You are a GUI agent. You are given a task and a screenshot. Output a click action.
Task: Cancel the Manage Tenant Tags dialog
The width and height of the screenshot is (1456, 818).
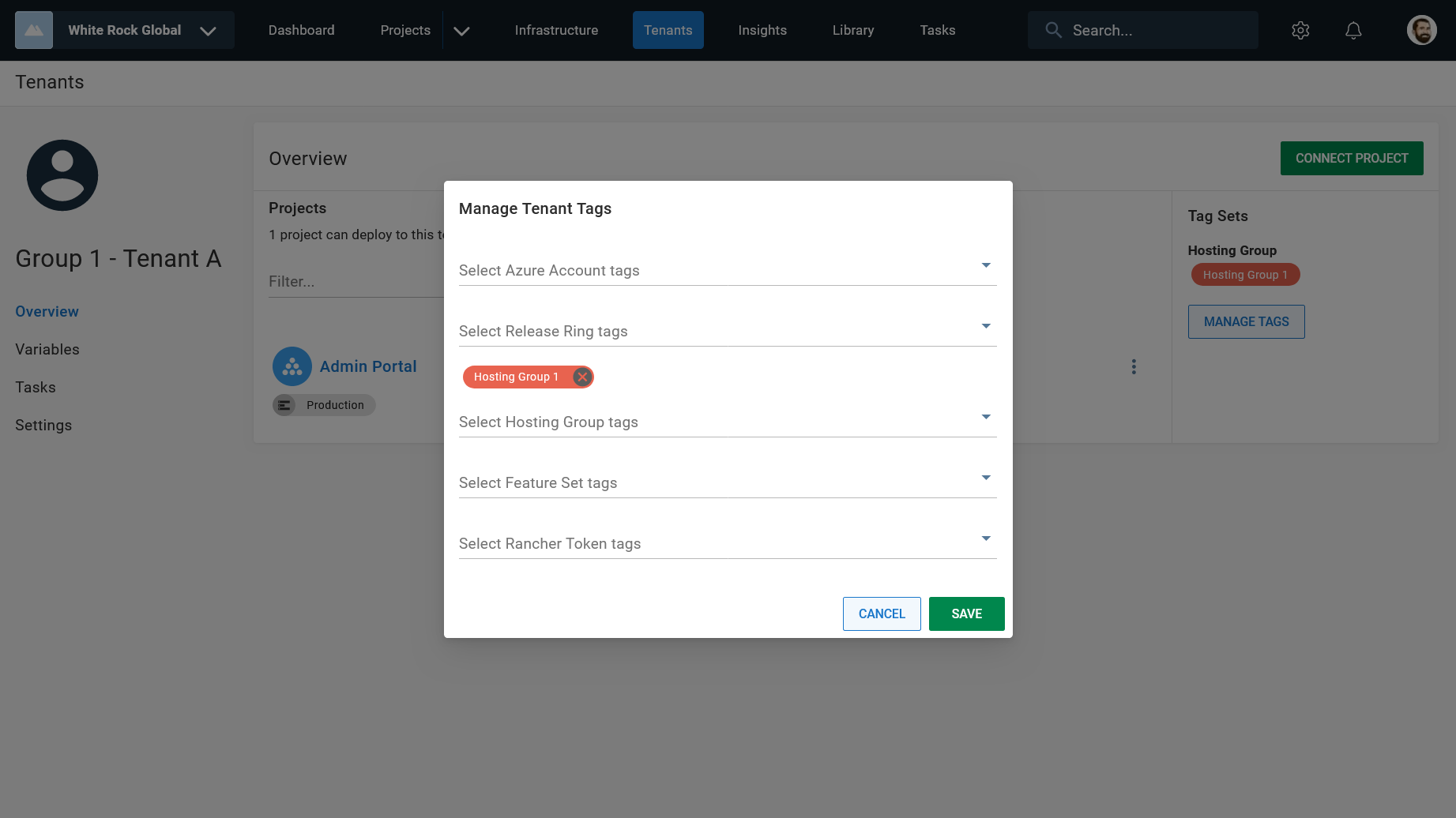882,613
